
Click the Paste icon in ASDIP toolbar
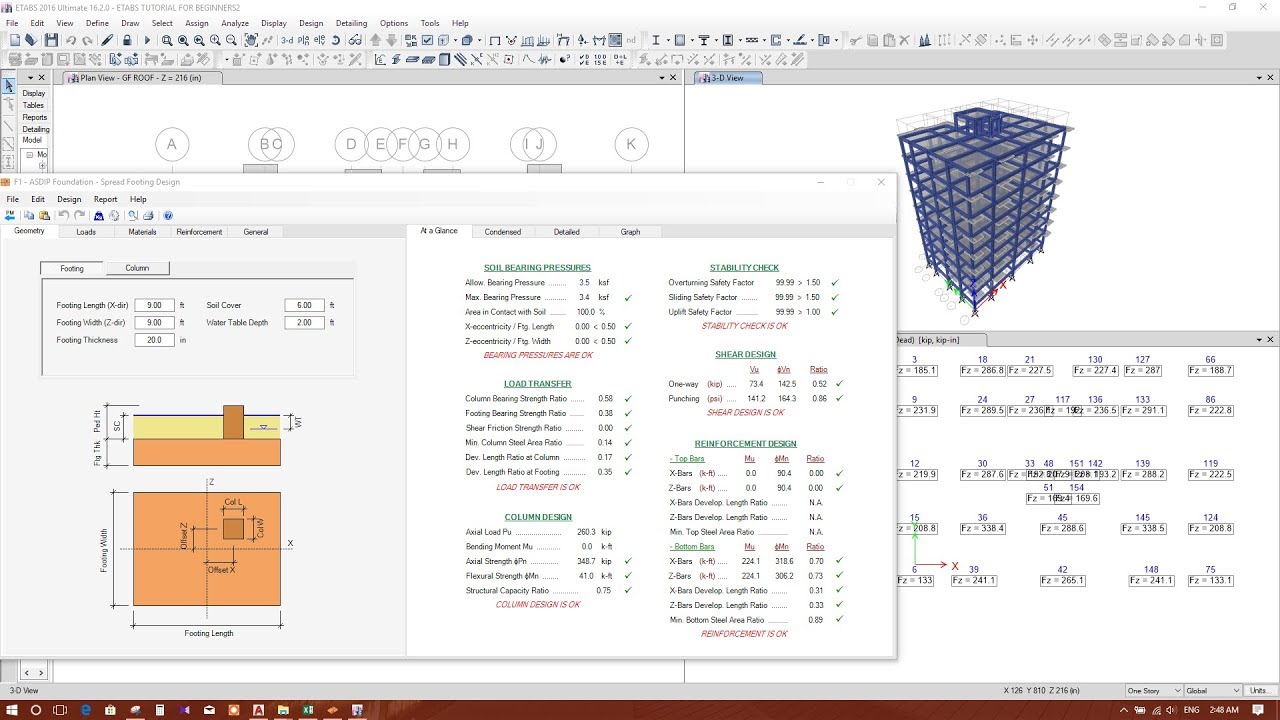pyautogui.click(x=44, y=215)
